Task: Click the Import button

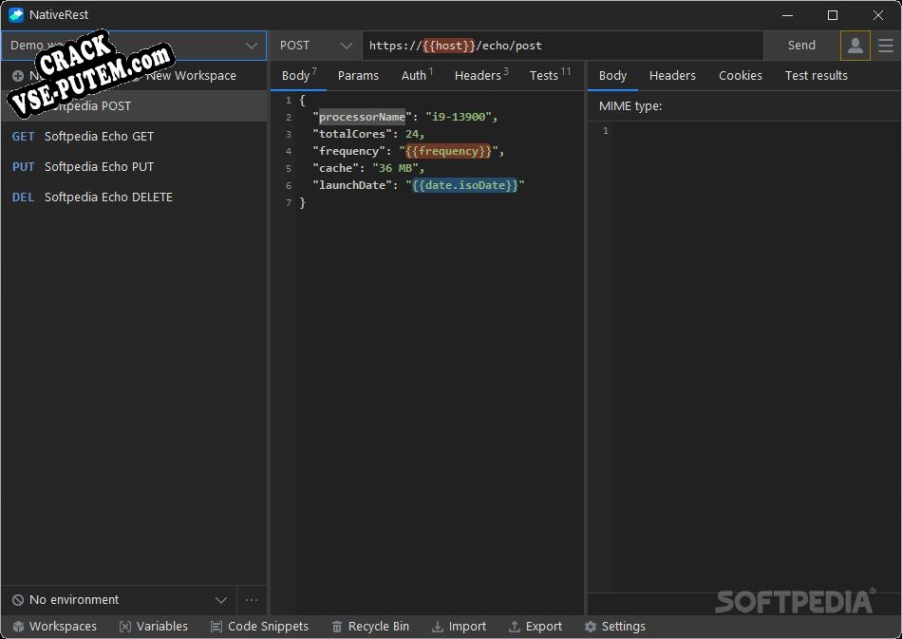Action: [x=459, y=626]
